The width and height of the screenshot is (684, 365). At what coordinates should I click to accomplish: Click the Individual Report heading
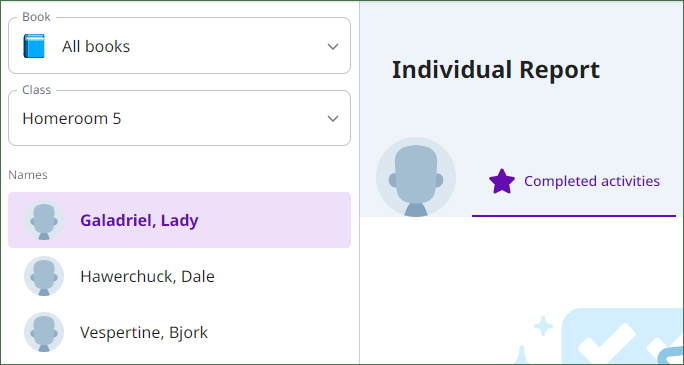[496, 70]
